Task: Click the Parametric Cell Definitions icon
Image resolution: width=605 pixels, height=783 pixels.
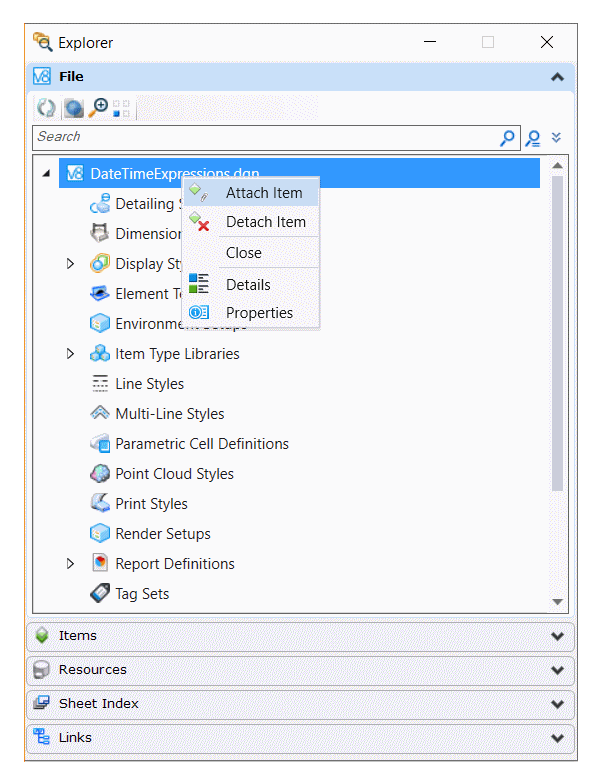Action: pyautogui.click(x=100, y=443)
